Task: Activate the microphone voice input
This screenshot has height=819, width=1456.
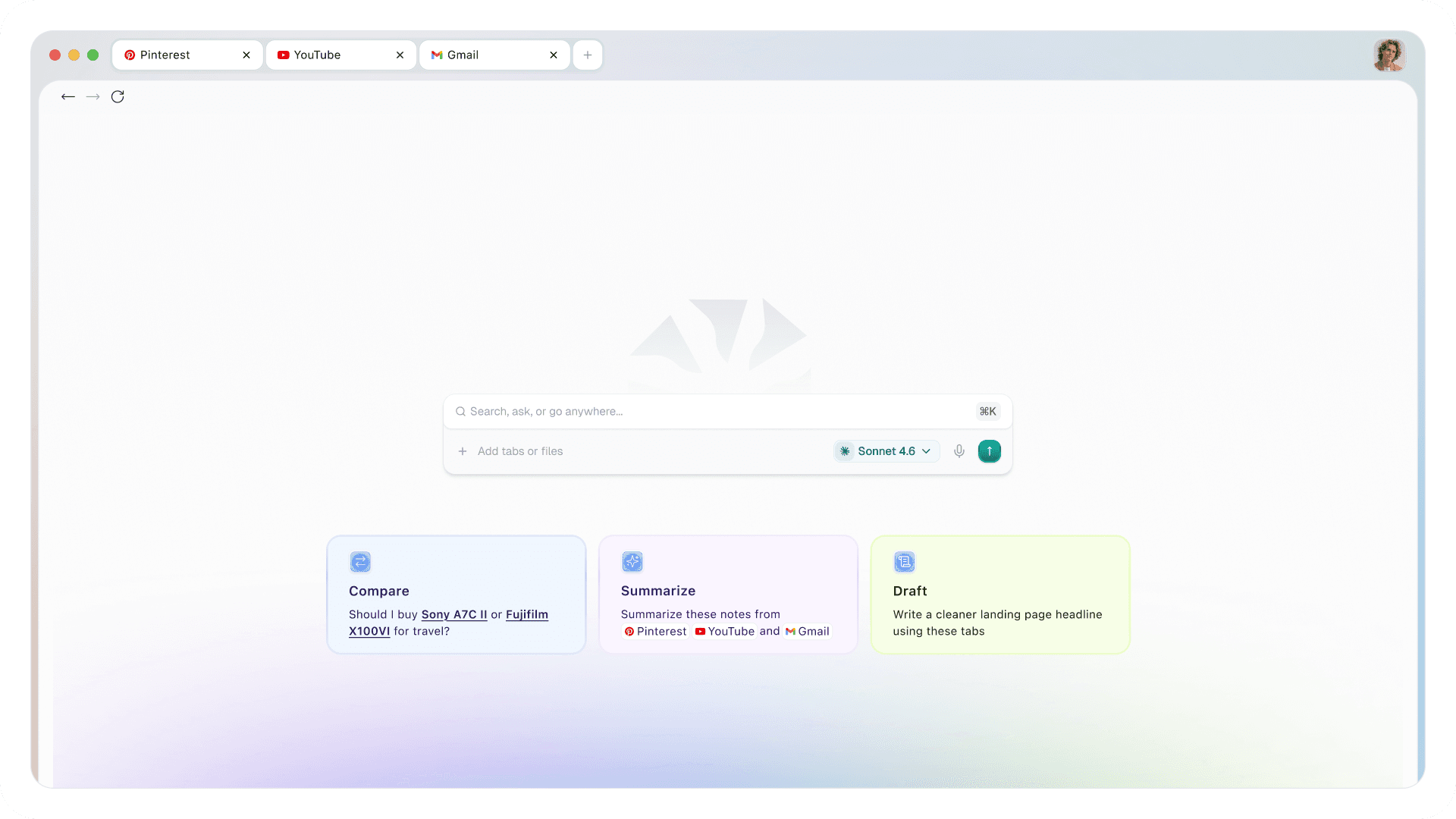Action: pos(959,451)
